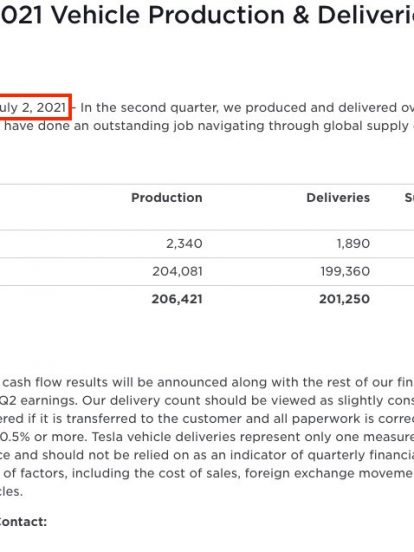Click the 2,340 production figure
The width and height of the screenshot is (414, 552).
184,244
